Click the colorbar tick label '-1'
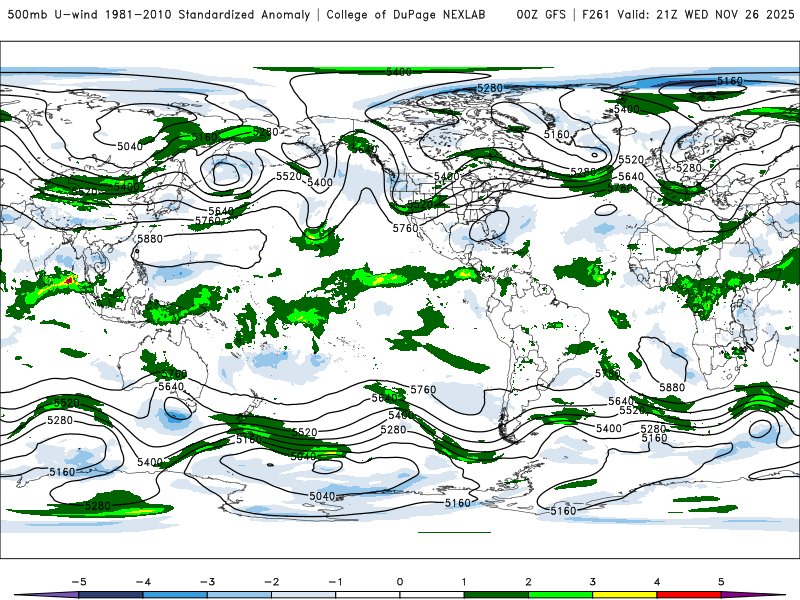 point(335,582)
